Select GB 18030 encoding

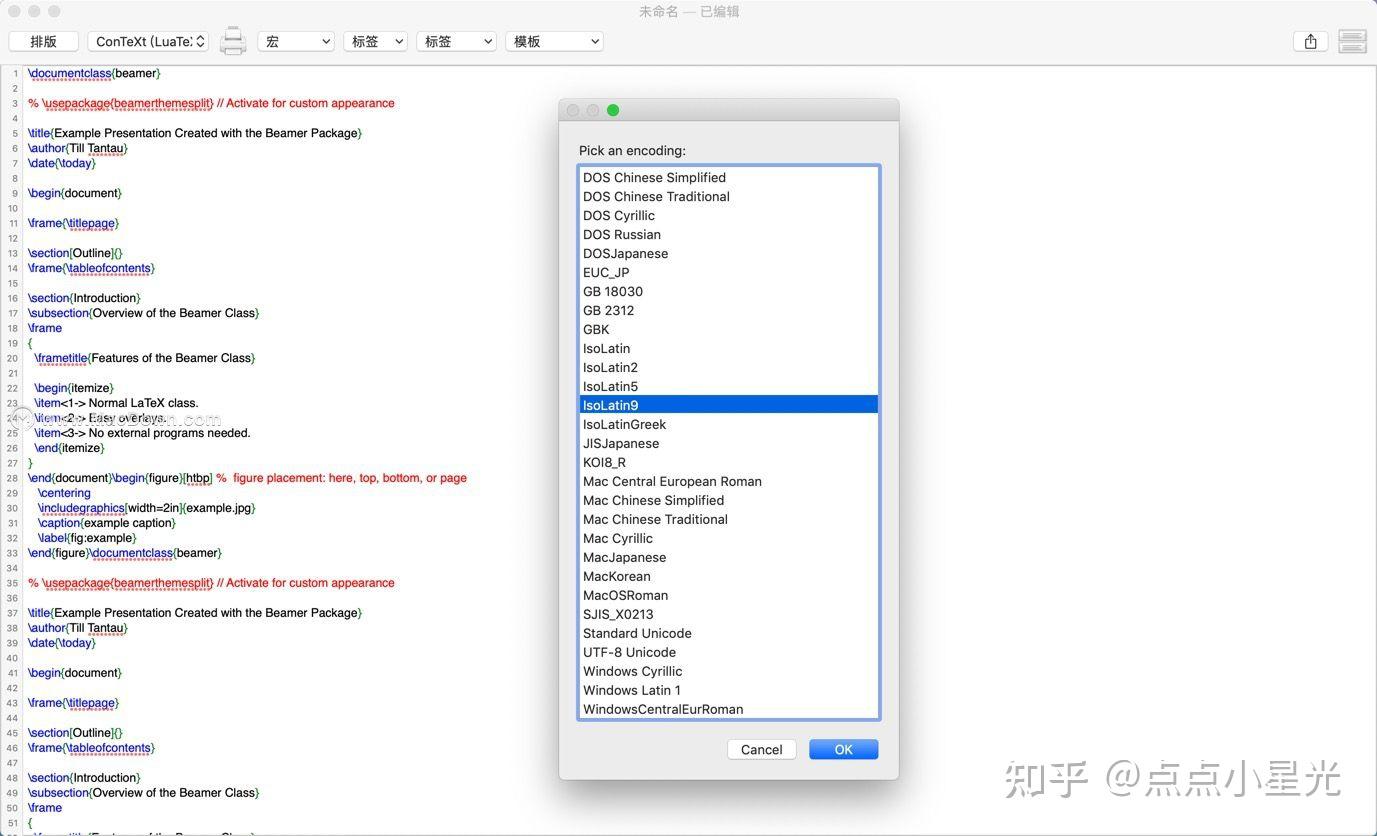click(x=613, y=291)
